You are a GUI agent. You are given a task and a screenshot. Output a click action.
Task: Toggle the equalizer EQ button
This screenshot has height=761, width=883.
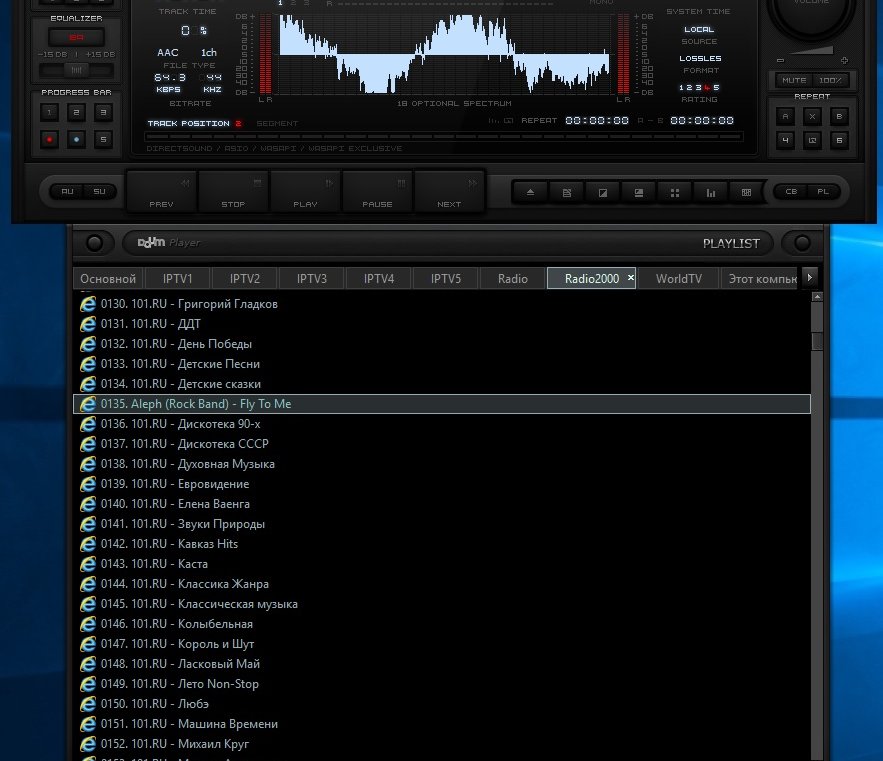tap(77, 38)
